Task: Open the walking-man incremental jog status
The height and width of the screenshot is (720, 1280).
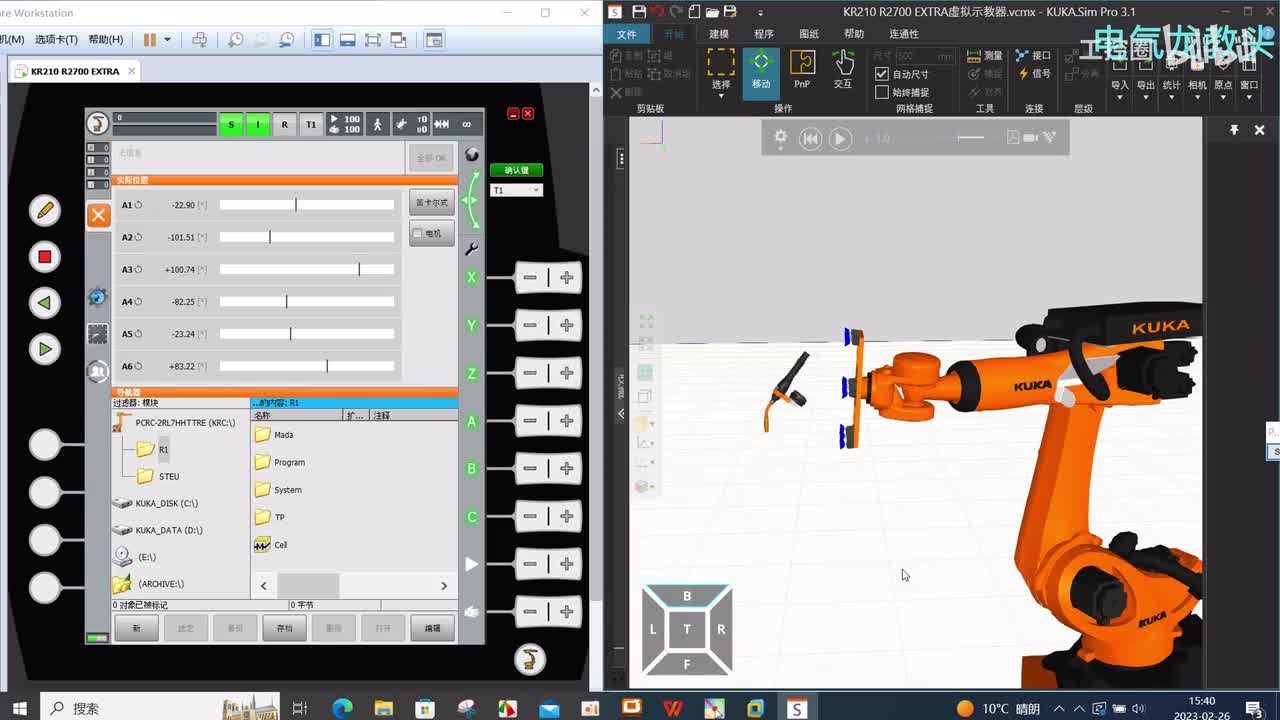Action: 377,125
